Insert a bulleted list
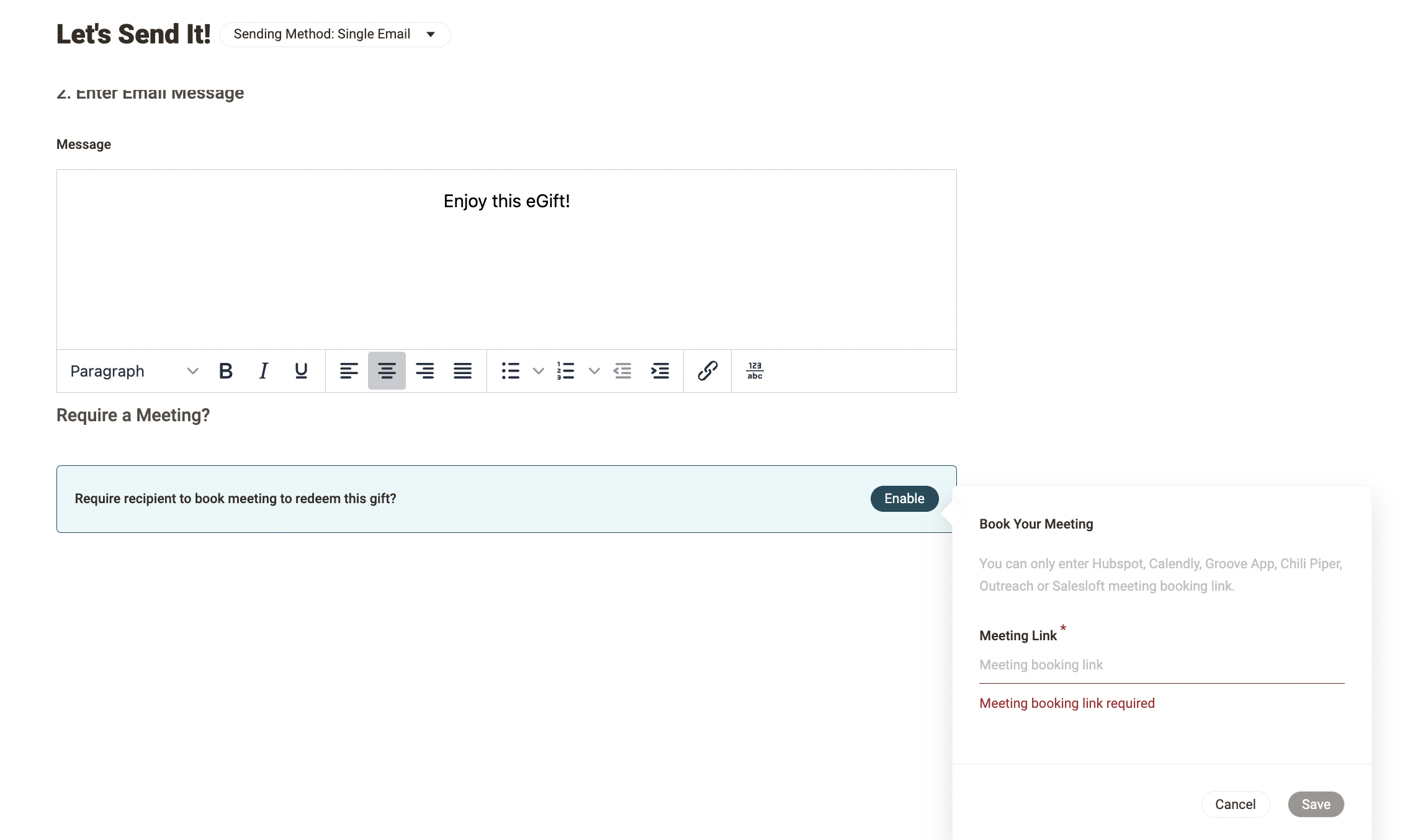Image resolution: width=1405 pixels, height=840 pixels. pyautogui.click(x=510, y=371)
